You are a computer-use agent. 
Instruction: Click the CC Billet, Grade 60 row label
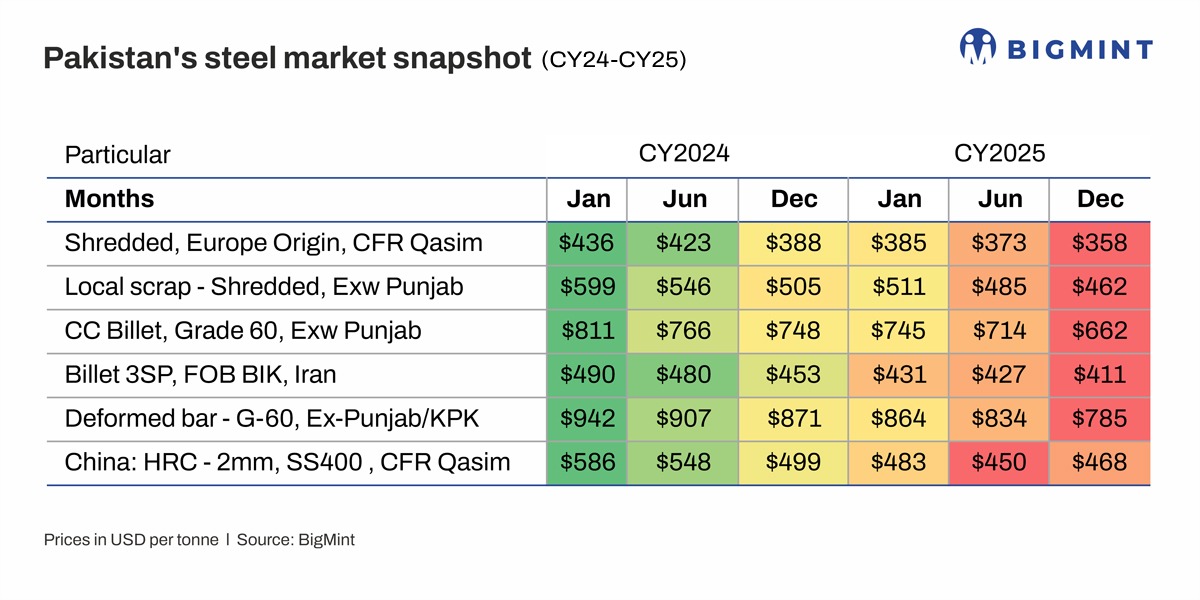243,330
